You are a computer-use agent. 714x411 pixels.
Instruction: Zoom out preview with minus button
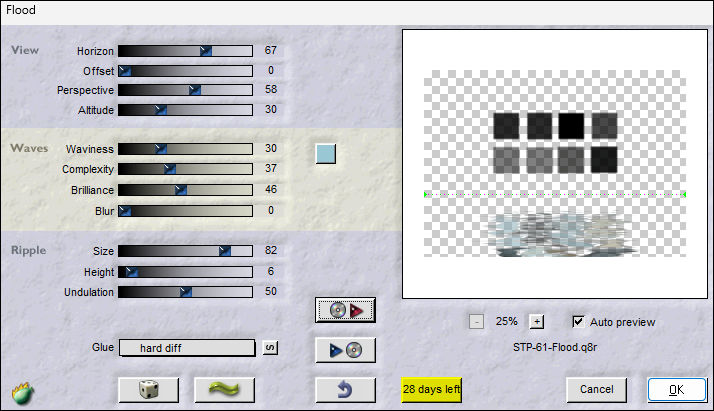(x=476, y=322)
